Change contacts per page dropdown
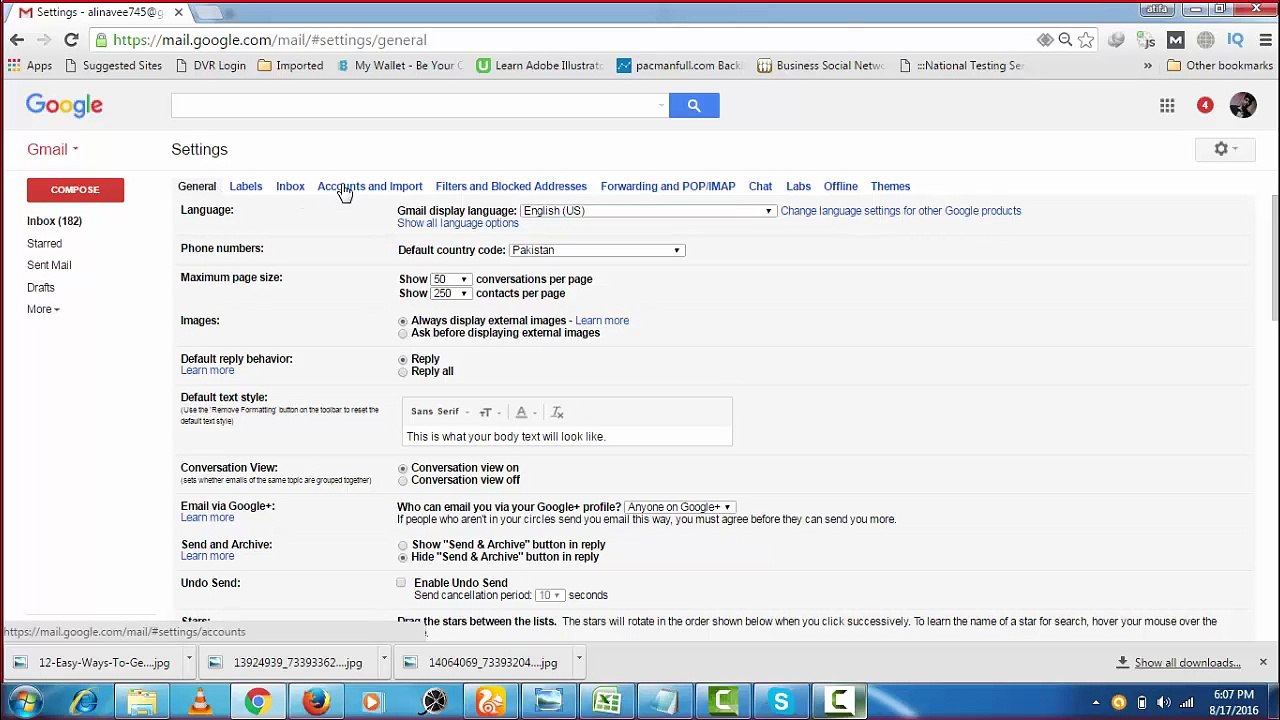The width and height of the screenshot is (1280, 720). click(x=450, y=293)
